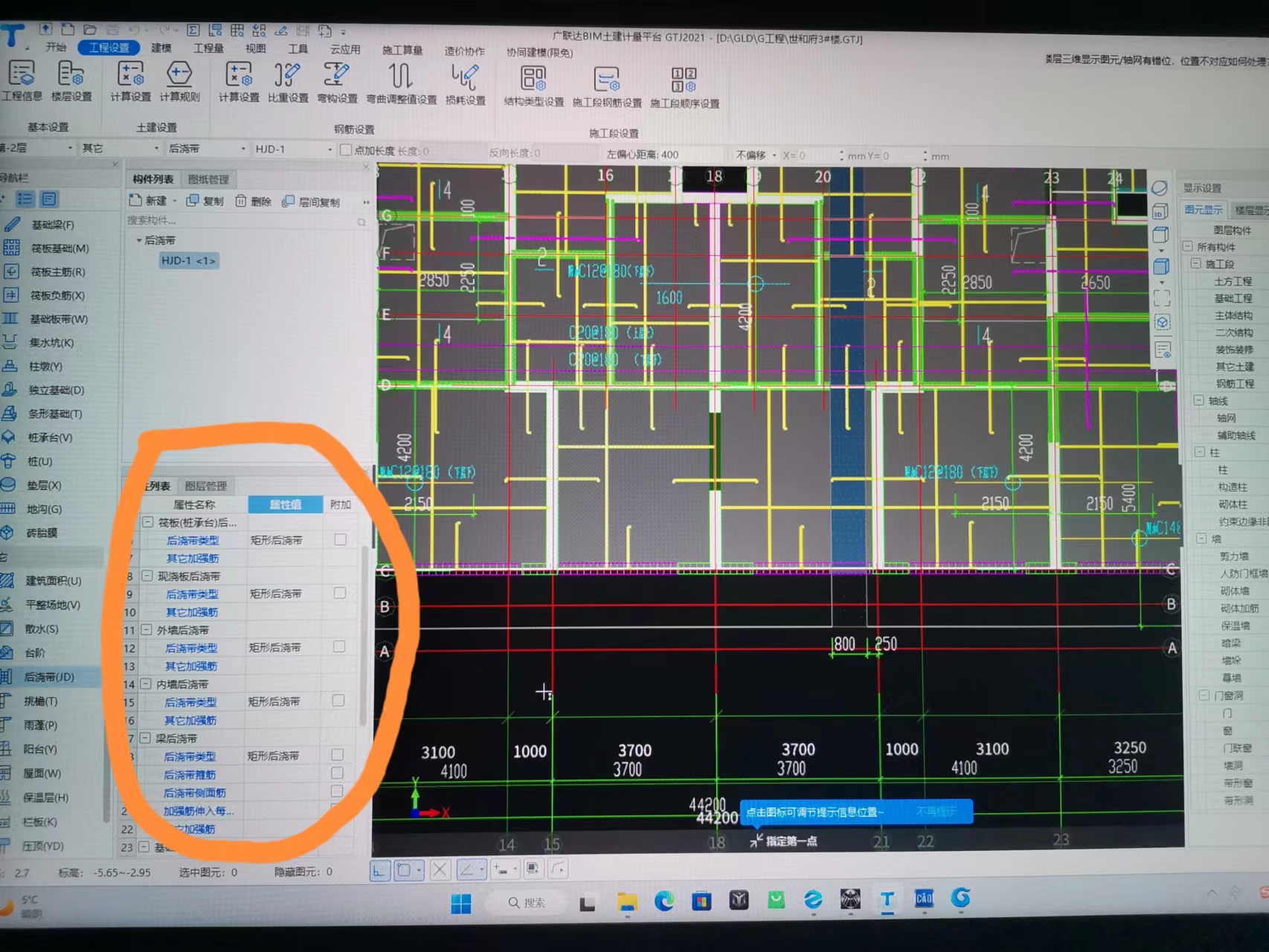Switch to 视图 ribbon tab
Screen dimensions: 1269x952
pyautogui.click(x=256, y=48)
